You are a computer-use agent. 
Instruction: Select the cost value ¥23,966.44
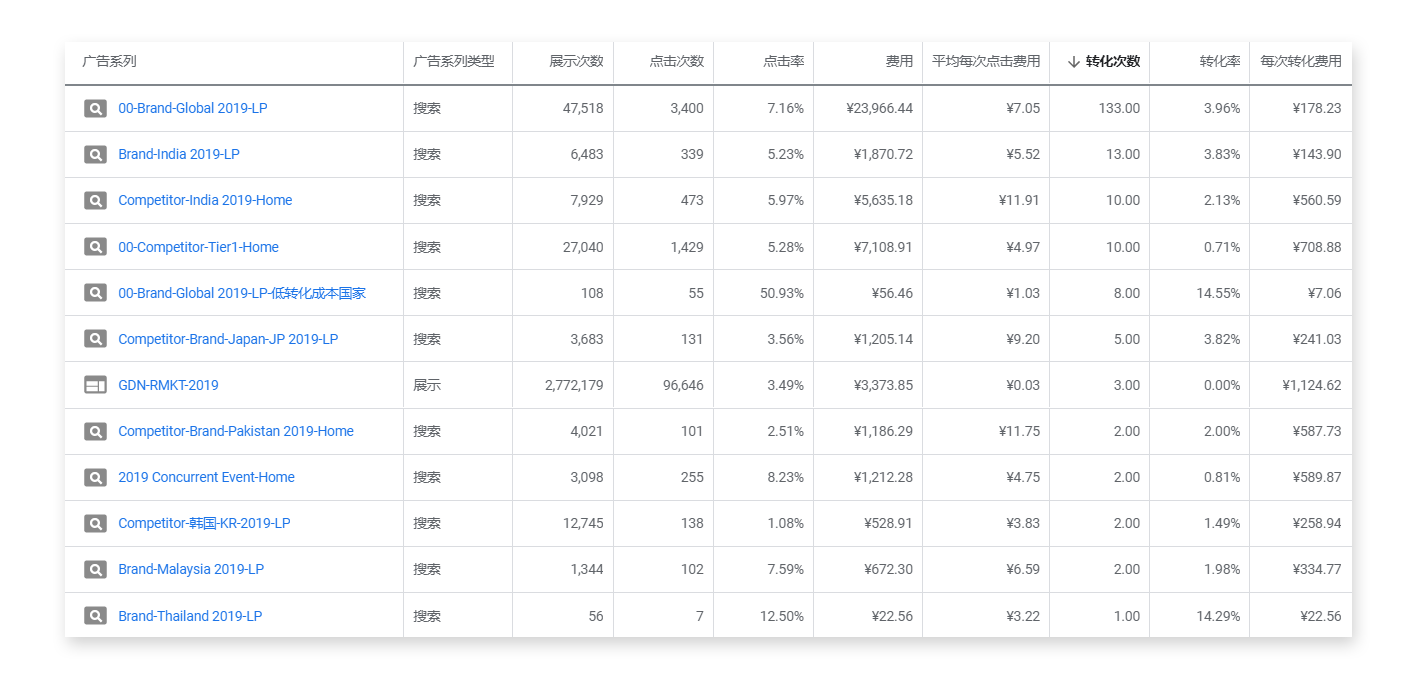pyautogui.click(x=878, y=108)
